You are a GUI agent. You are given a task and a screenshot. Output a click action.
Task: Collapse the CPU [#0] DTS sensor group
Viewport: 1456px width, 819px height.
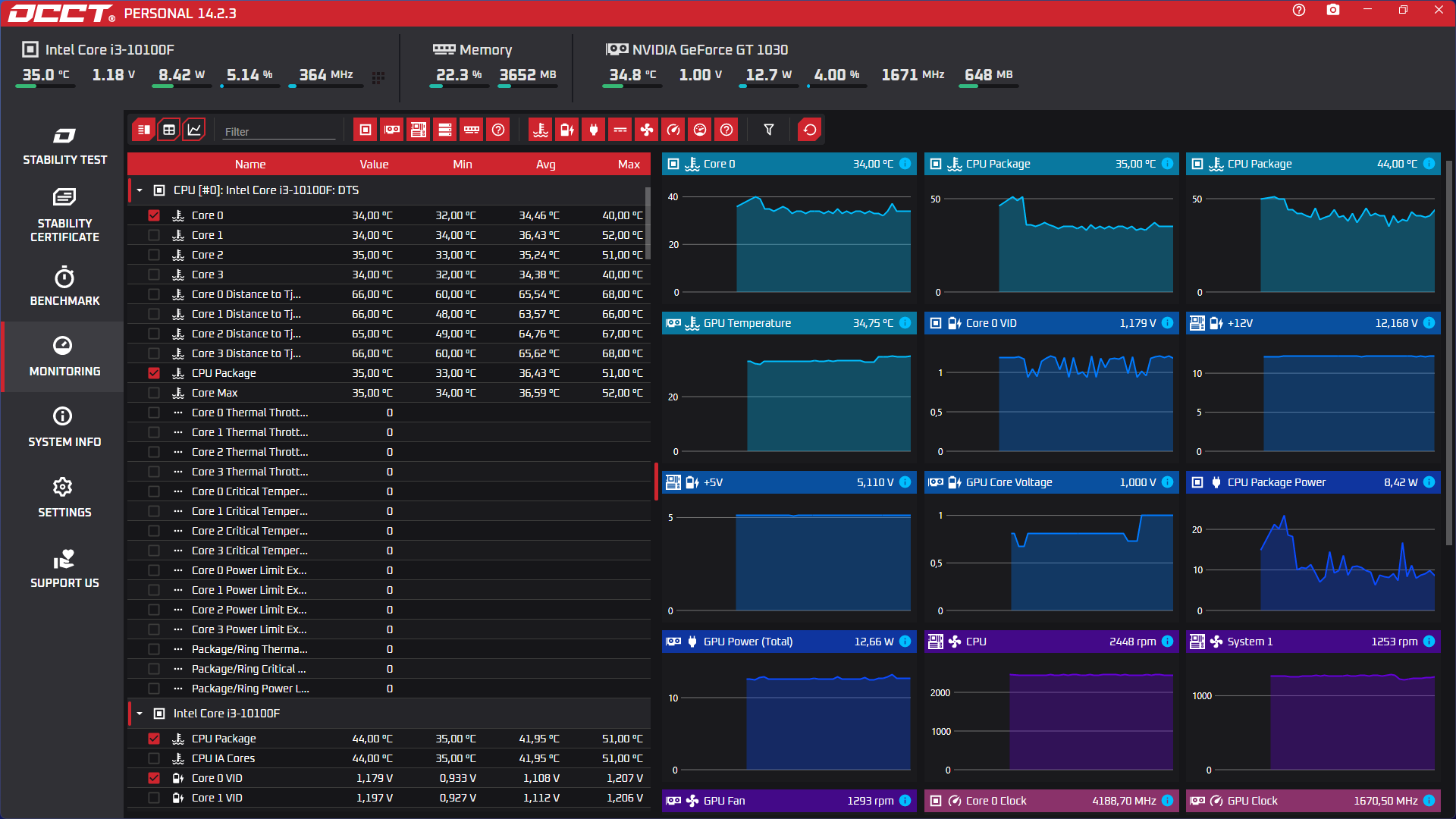[140, 190]
